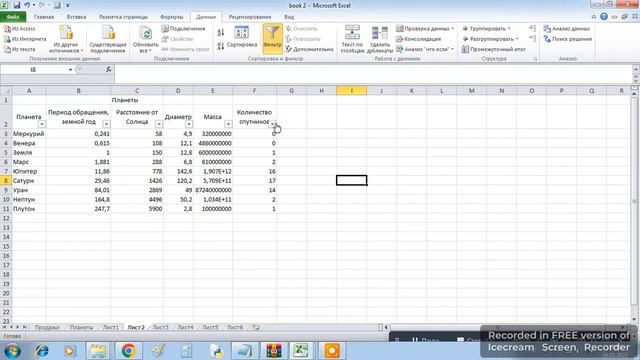This screenshot has height=360, width=640.
Task: Switch to the Вид ribbon tab
Action: 289,17
